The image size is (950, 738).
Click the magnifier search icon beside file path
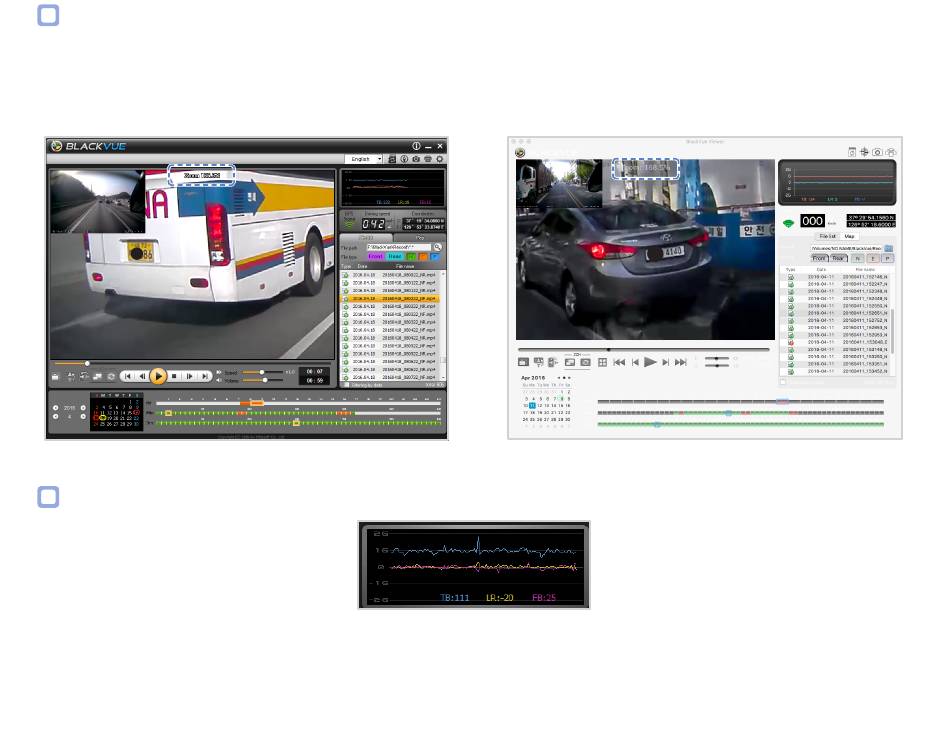(x=437, y=247)
